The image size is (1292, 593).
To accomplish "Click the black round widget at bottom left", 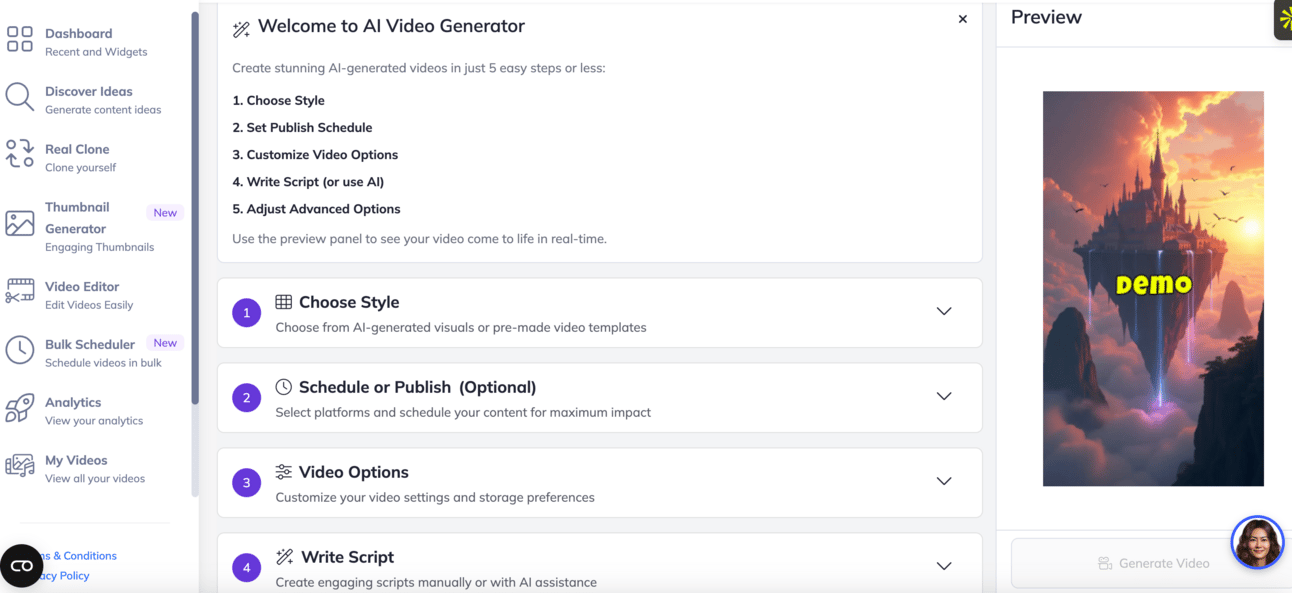I will coord(21,566).
